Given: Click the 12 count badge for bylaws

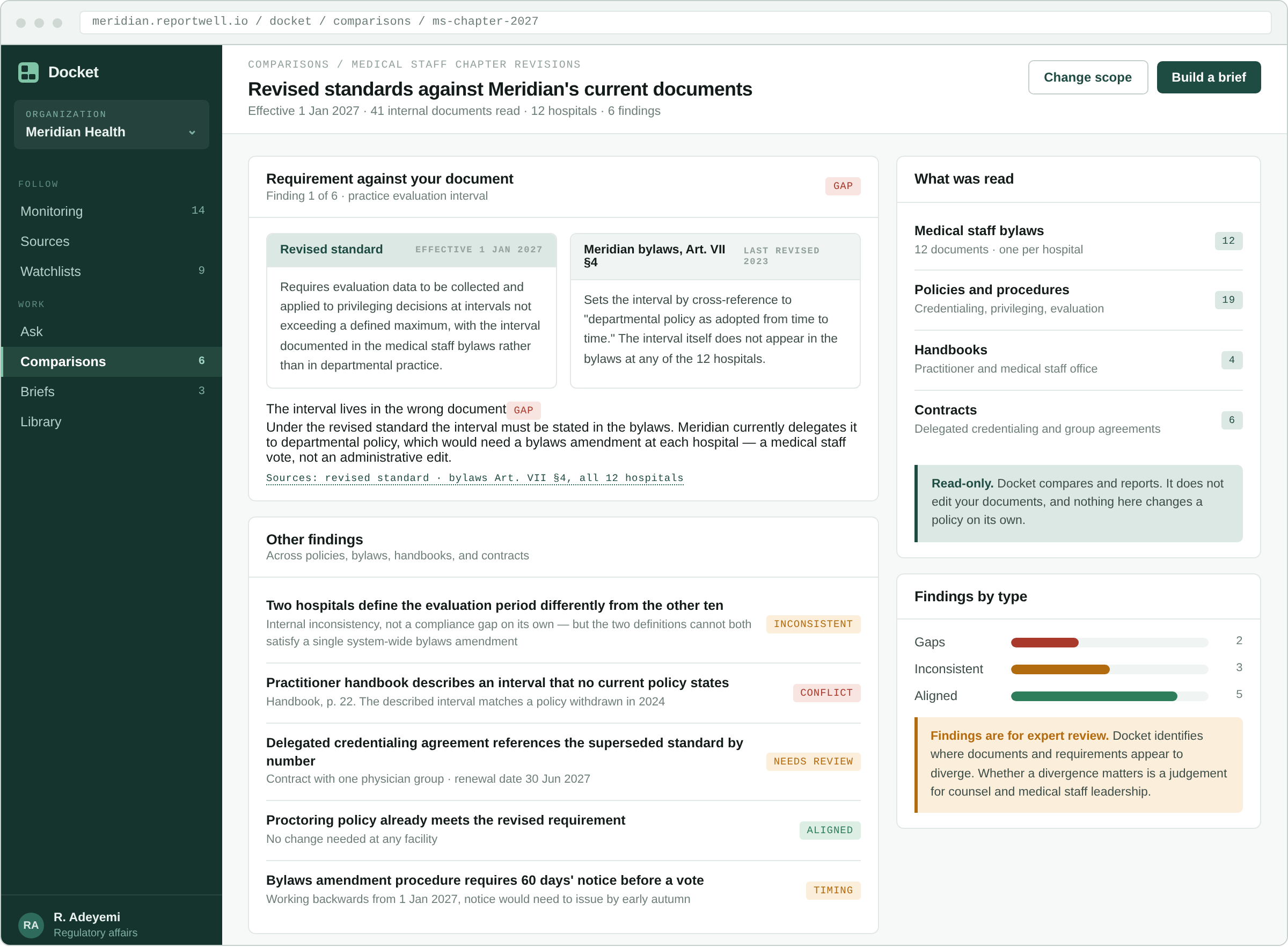Looking at the screenshot, I should 1228,241.
